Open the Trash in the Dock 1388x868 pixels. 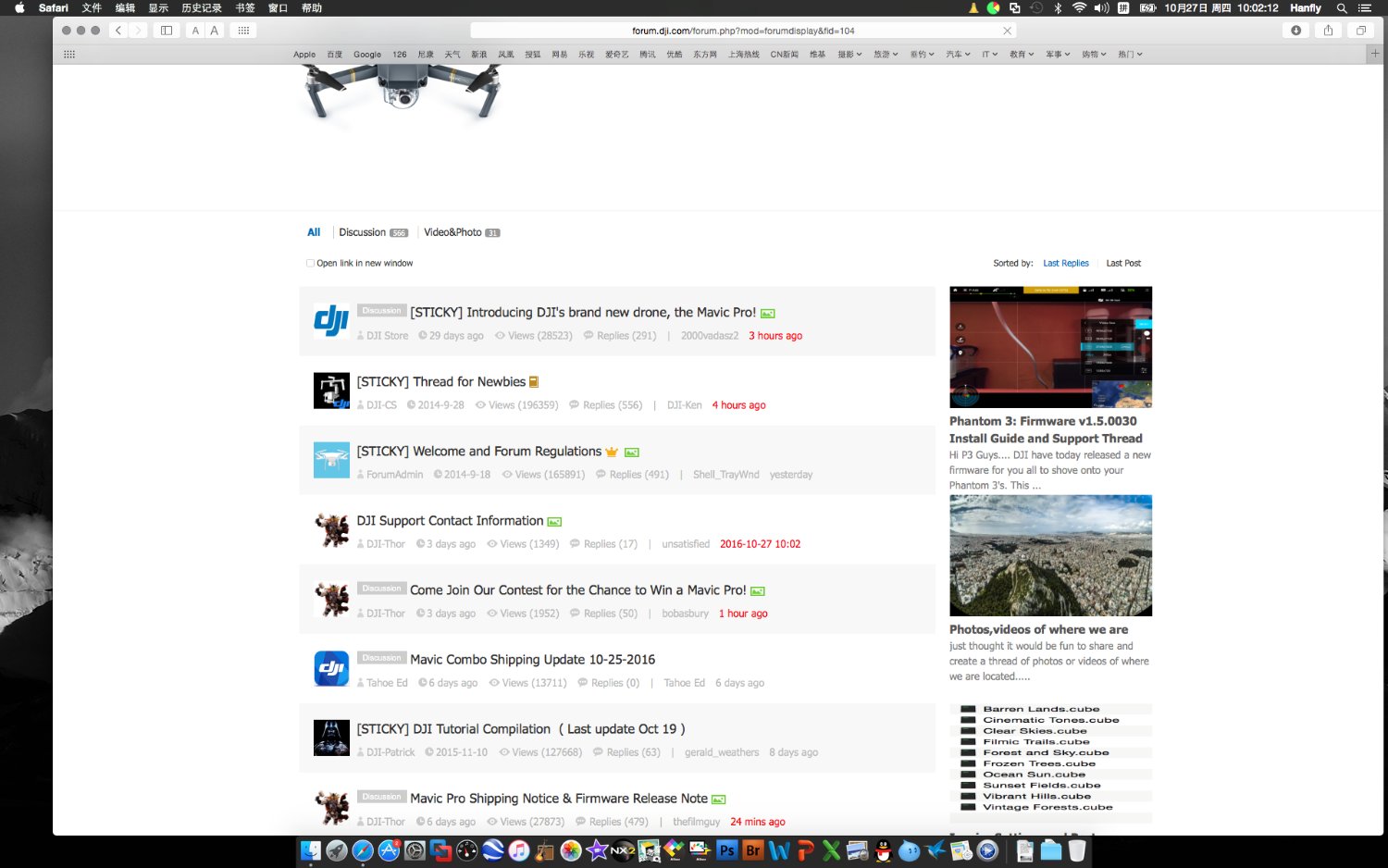coord(1077,850)
